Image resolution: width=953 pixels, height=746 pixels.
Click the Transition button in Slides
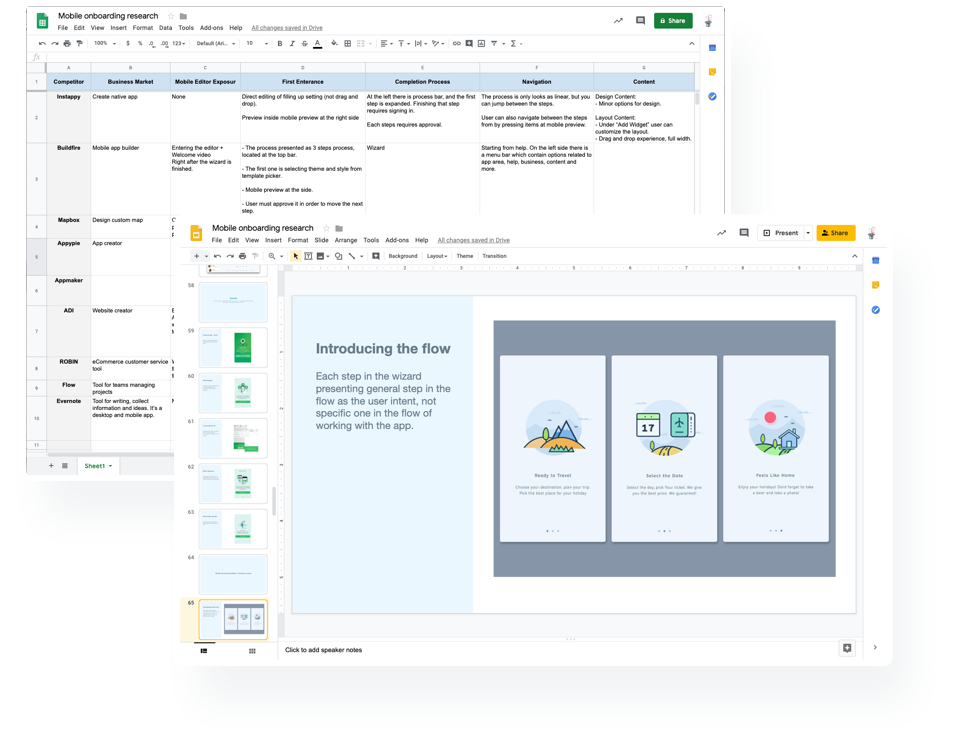(495, 256)
